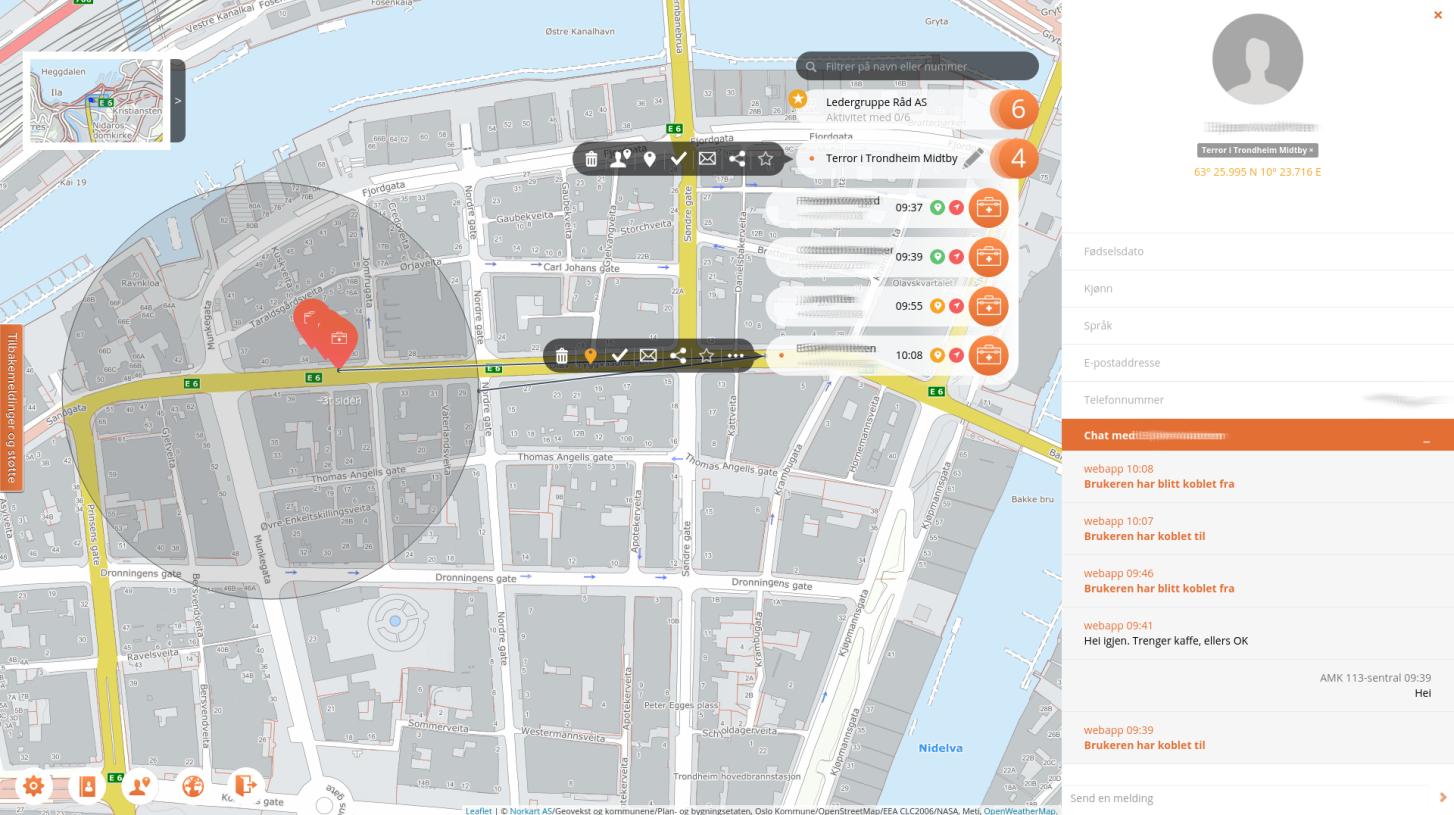Click the log out door icon
The height and width of the screenshot is (815, 1454).
[x=245, y=786]
